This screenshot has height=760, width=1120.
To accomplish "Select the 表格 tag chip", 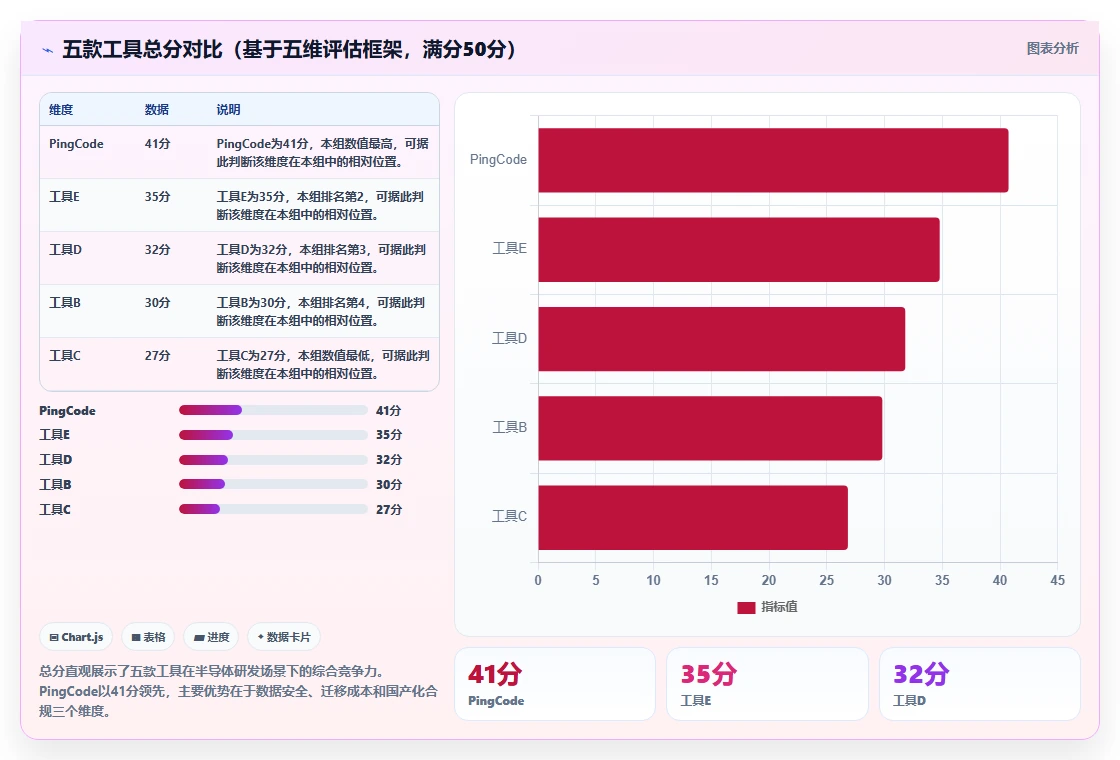I will coord(148,637).
